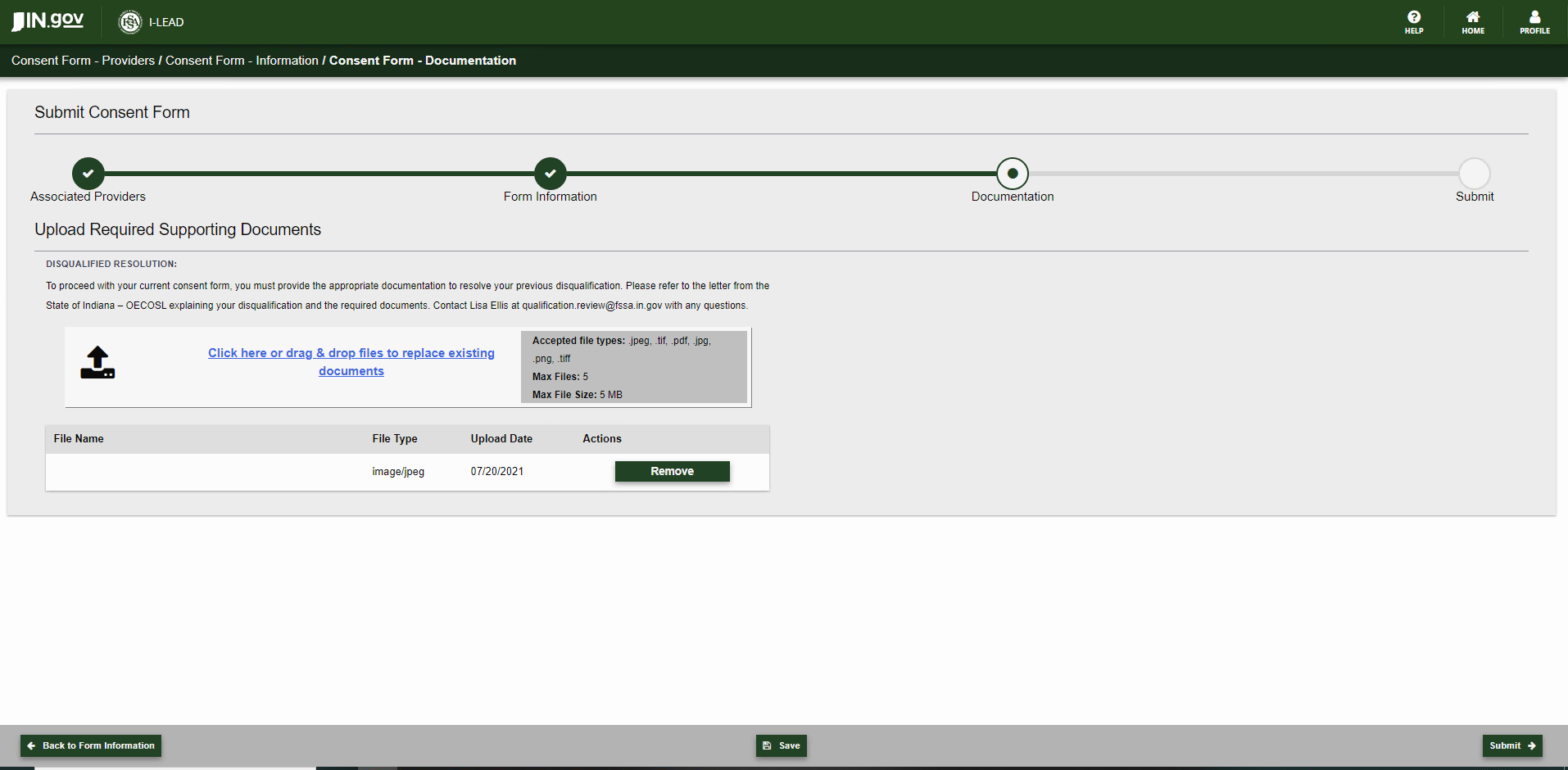The height and width of the screenshot is (770, 1568).
Task: Save the consent form
Action: tap(782, 745)
